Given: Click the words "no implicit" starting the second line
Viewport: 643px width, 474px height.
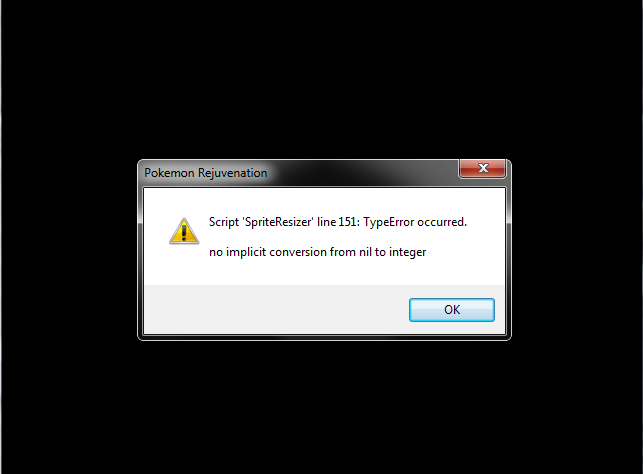Looking at the screenshot, I should [x=237, y=252].
